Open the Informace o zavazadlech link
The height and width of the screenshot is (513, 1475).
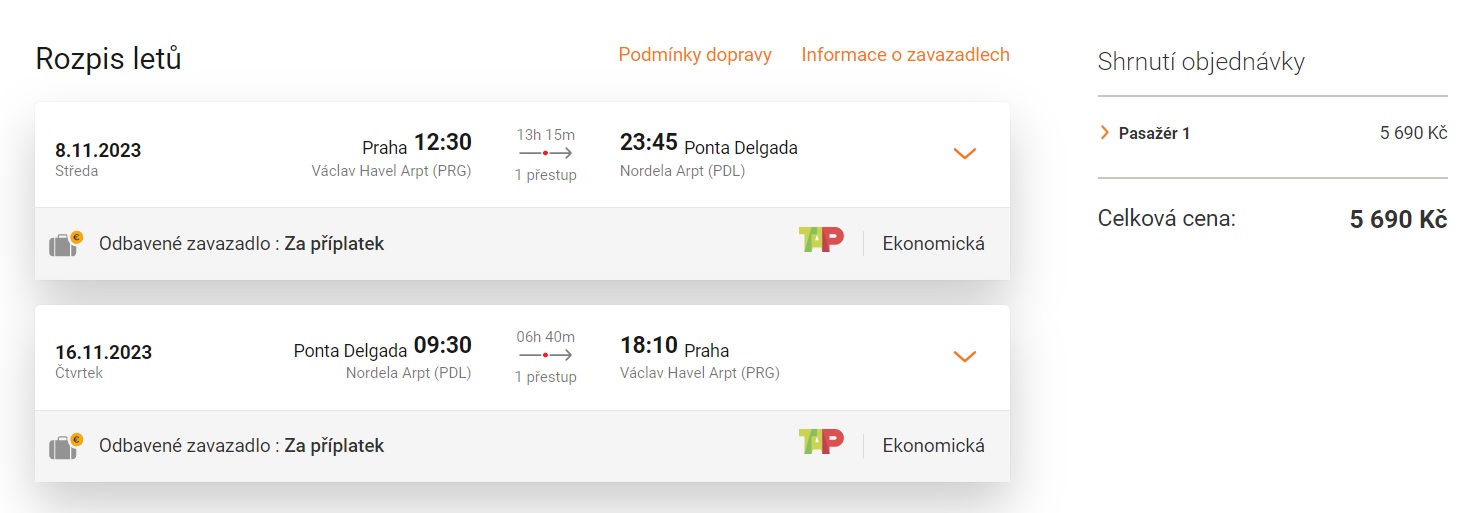click(x=905, y=55)
